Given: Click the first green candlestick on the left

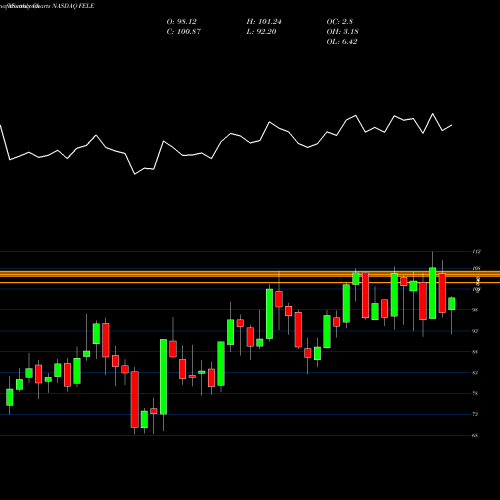Looking at the screenshot, I should coord(10,397).
